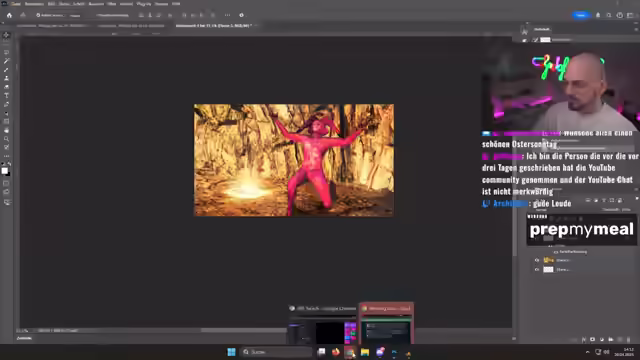640x360 pixels.
Task: Toggle the layer effect eye icon
Action: pos(556,252)
